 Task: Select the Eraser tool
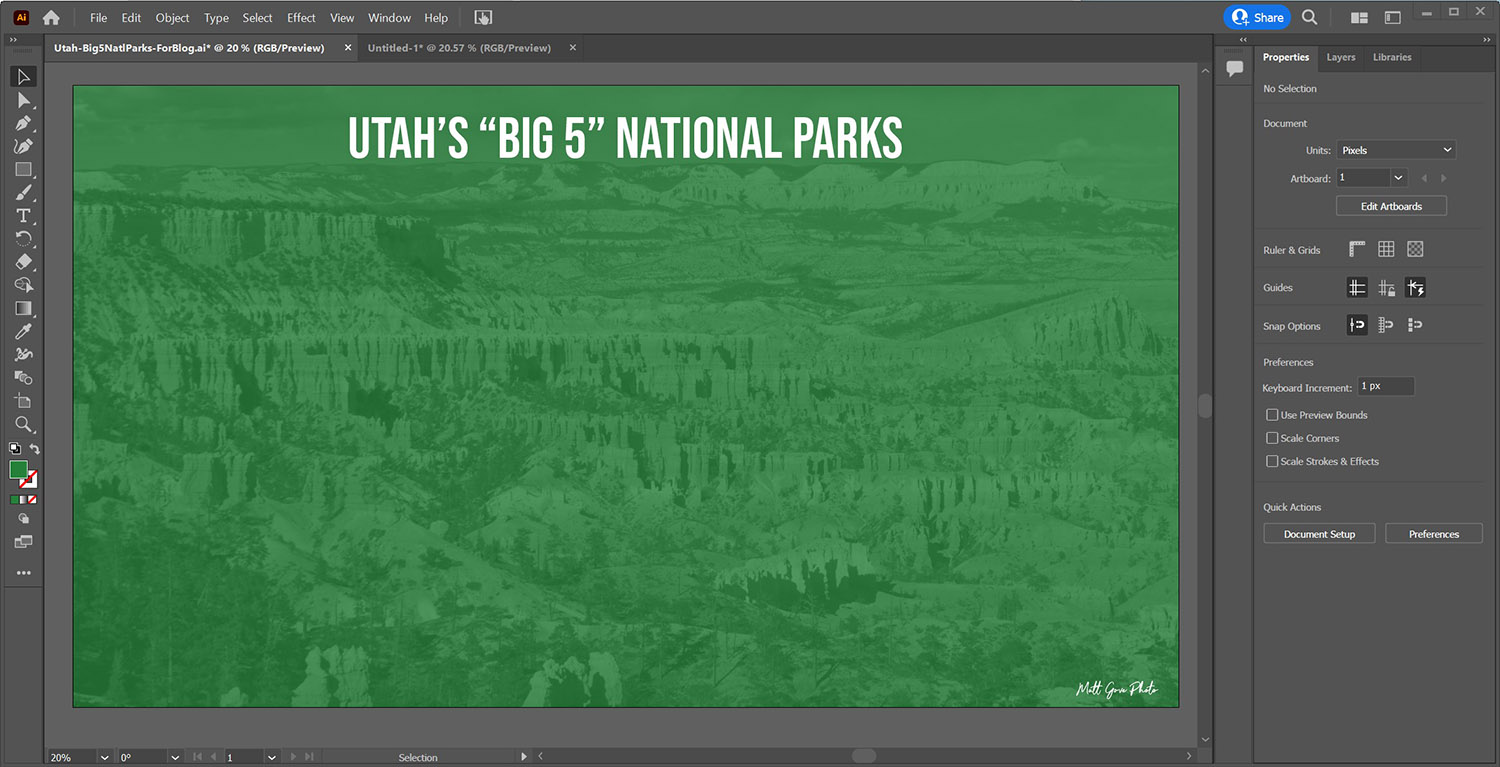click(23, 262)
